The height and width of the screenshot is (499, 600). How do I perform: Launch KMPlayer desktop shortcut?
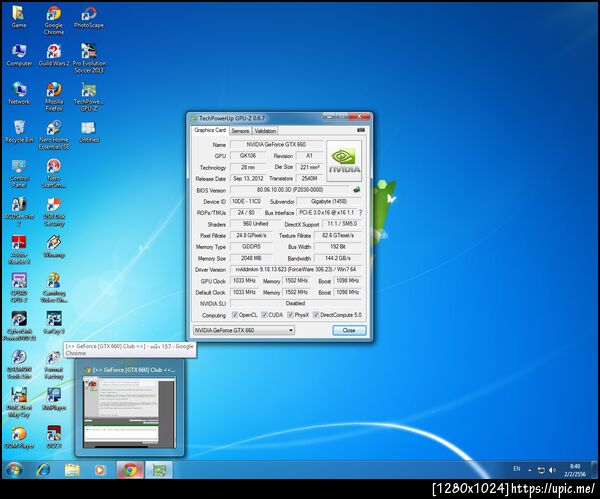pyautogui.click(x=54, y=399)
